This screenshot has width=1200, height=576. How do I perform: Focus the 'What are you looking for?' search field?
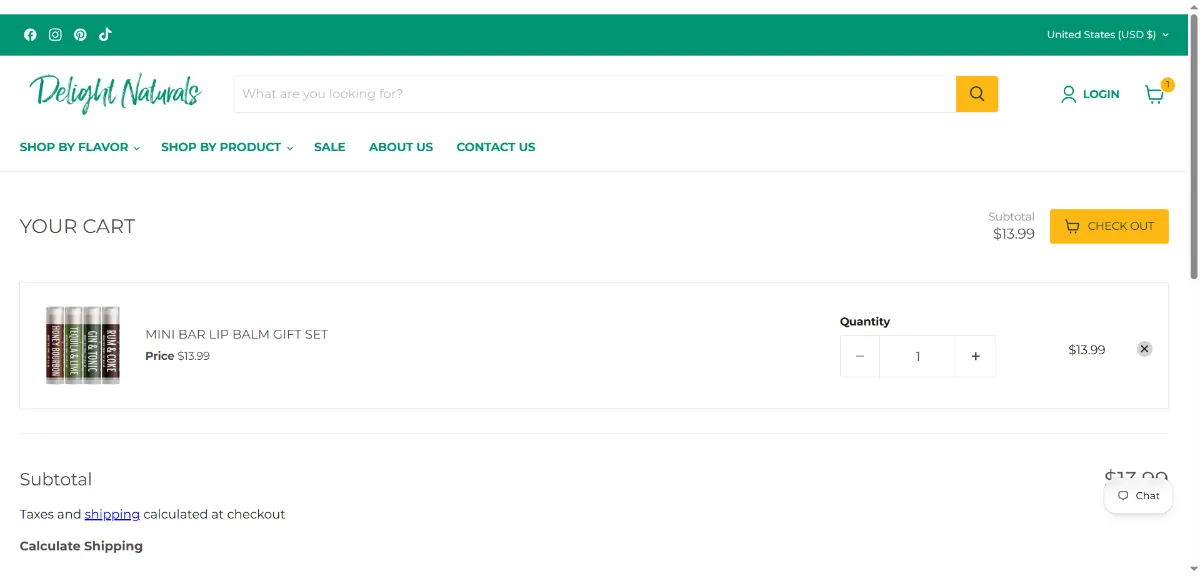pos(595,94)
